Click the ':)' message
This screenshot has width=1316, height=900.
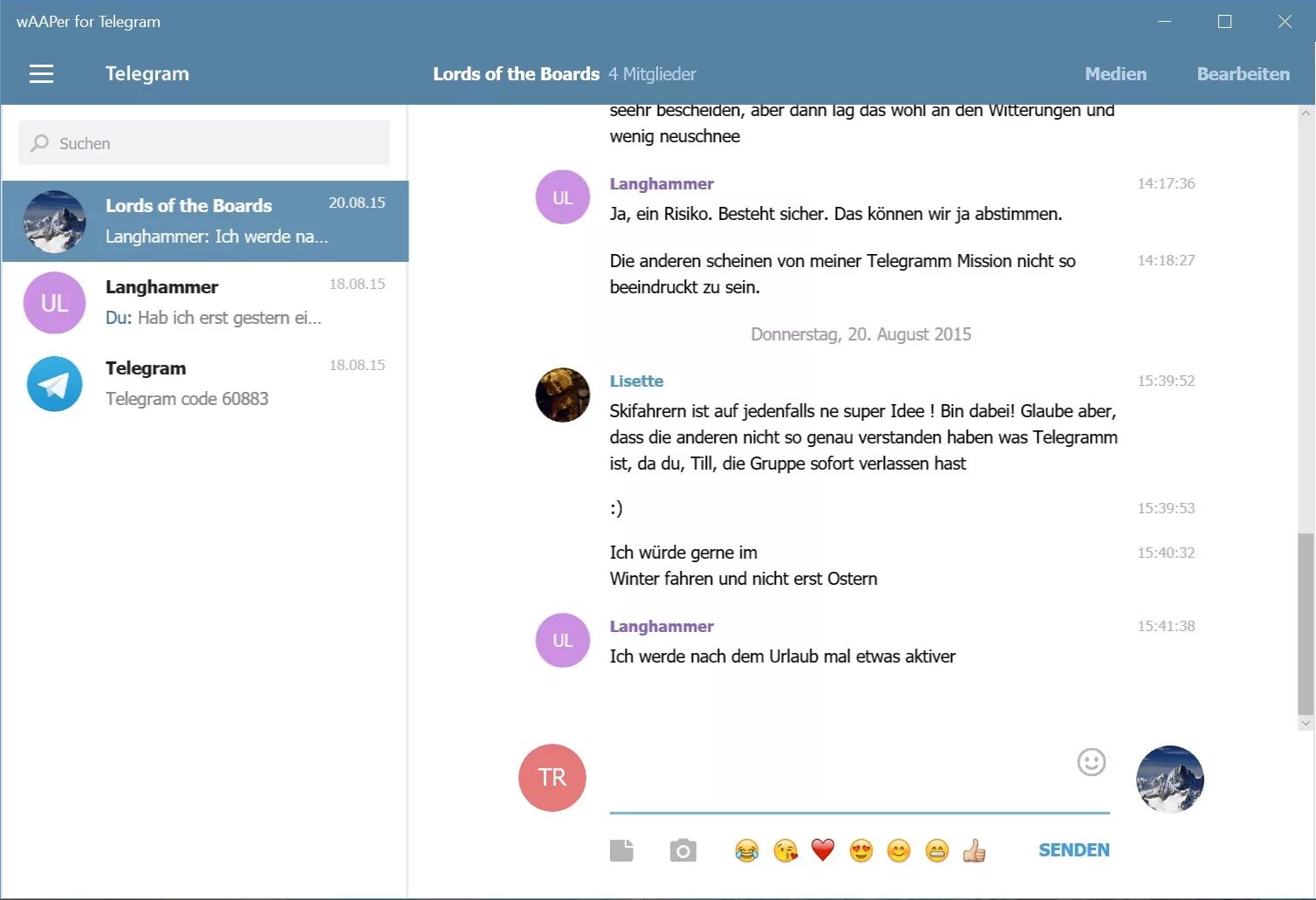click(x=616, y=508)
